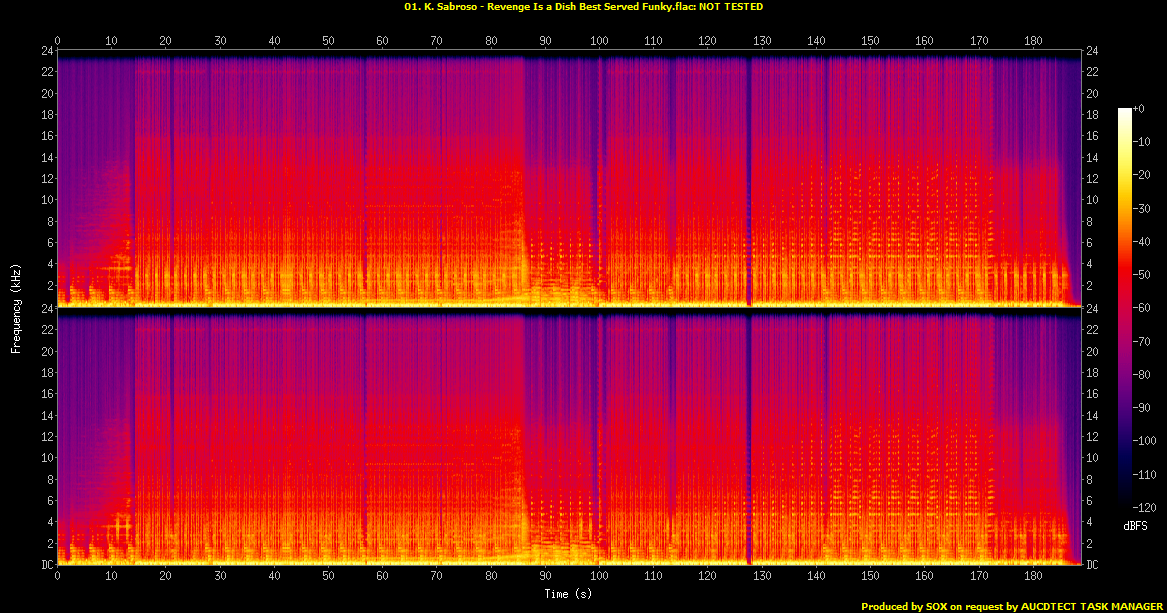Click the 'DC' label at bottom left
This screenshot has height=613, width=1167.
(x=46, y=565)
